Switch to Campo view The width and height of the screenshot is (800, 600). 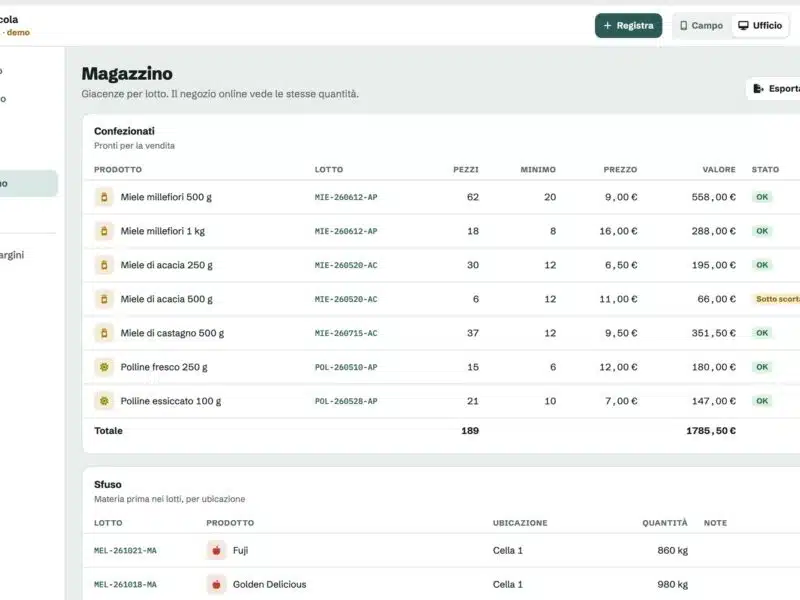pyautogui.click(x=702, y=26)
